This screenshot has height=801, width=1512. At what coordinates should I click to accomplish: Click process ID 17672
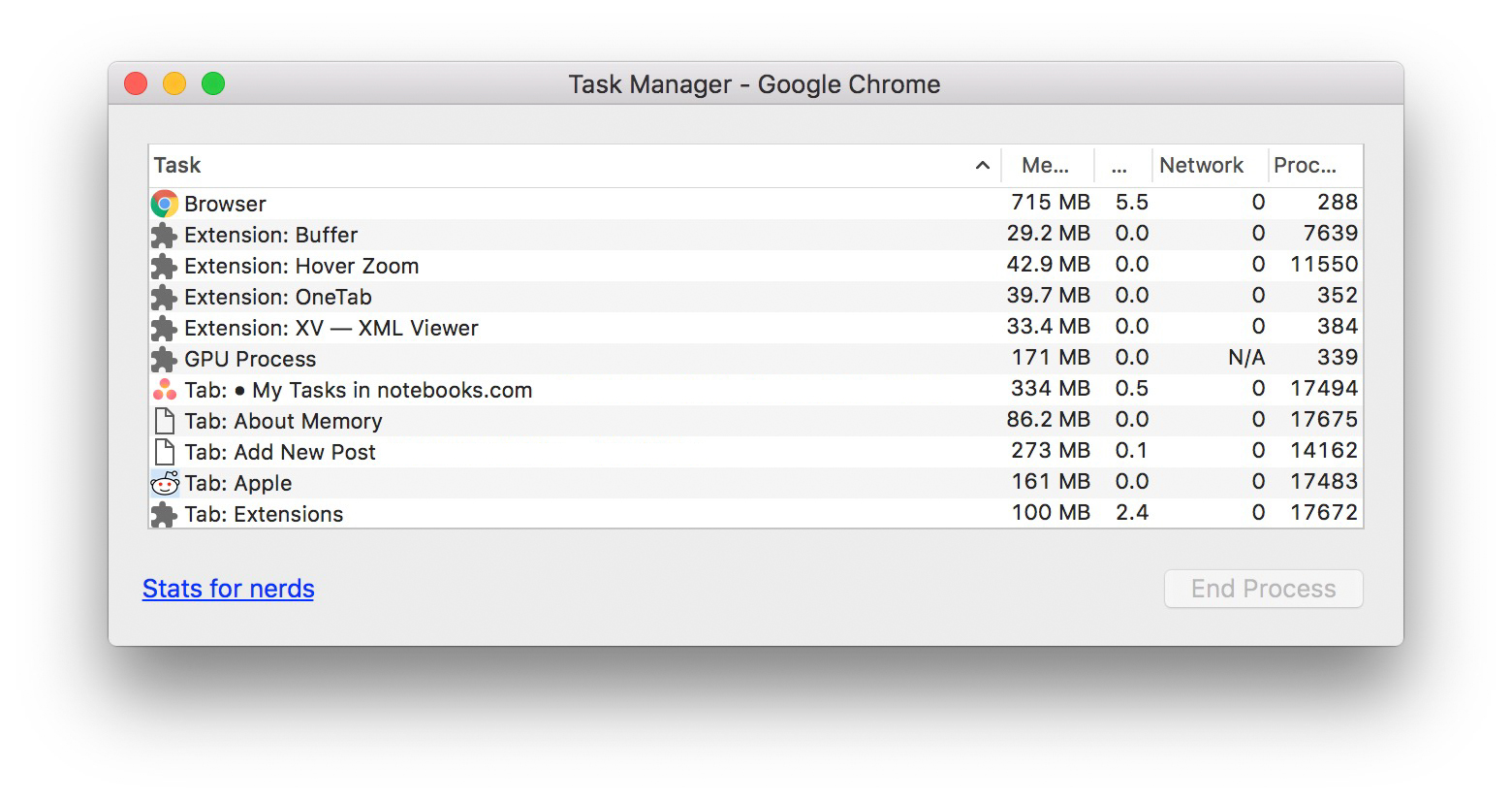click(x=1324, y=512)
